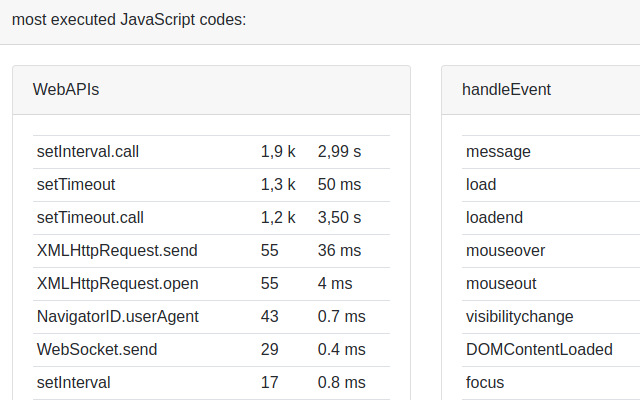Viewport: 640px width, 400px height.
Task: Select the XMLHttpRequest.open row name
Action: coord(118,284)
